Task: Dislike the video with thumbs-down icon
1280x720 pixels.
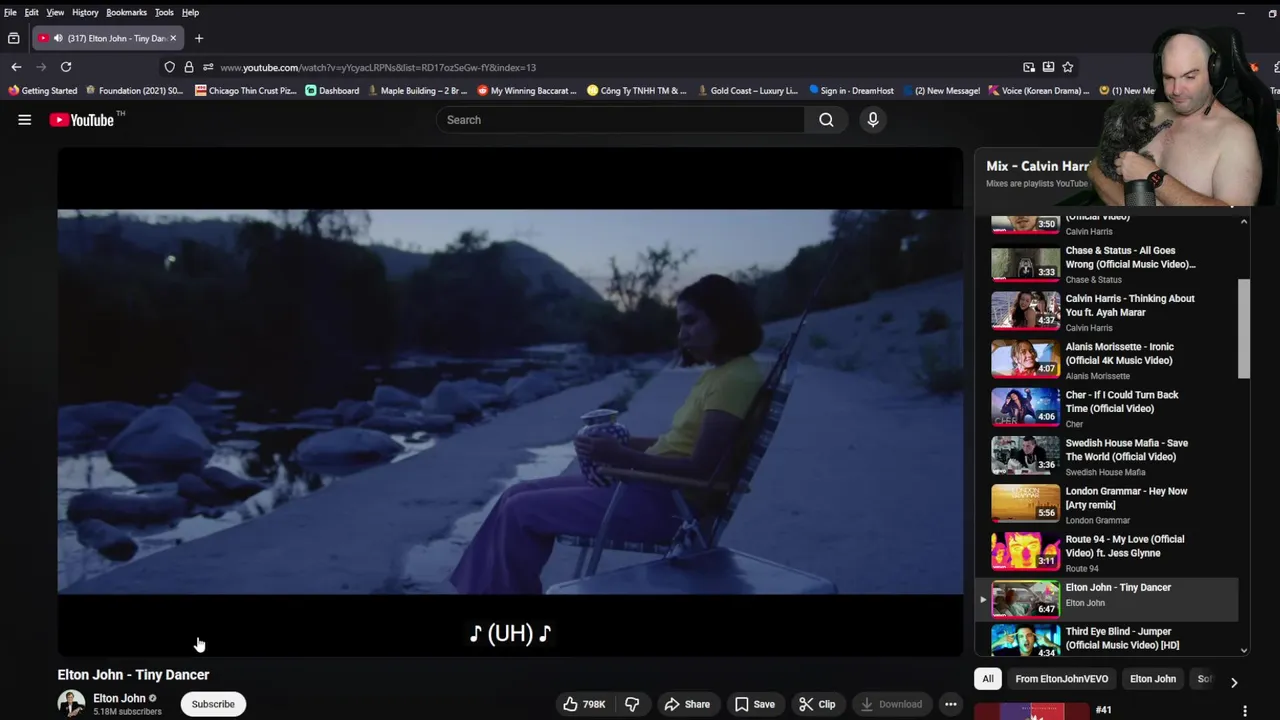Action: coord(632,704)
